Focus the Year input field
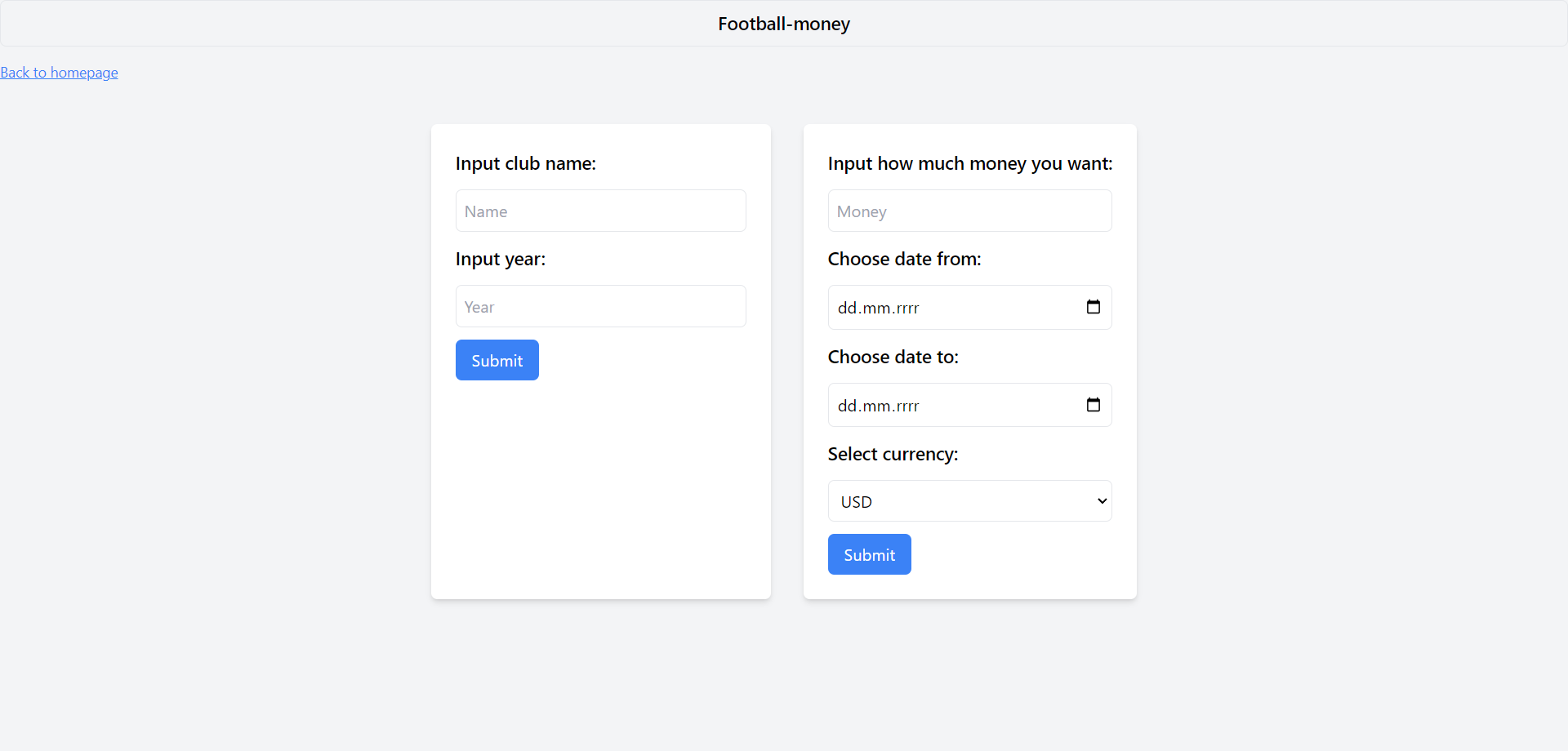 click(600, 307)
